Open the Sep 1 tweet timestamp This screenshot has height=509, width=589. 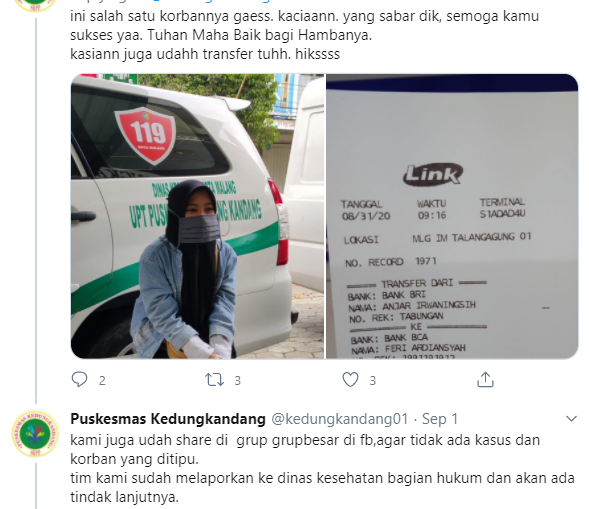[440, 418]
